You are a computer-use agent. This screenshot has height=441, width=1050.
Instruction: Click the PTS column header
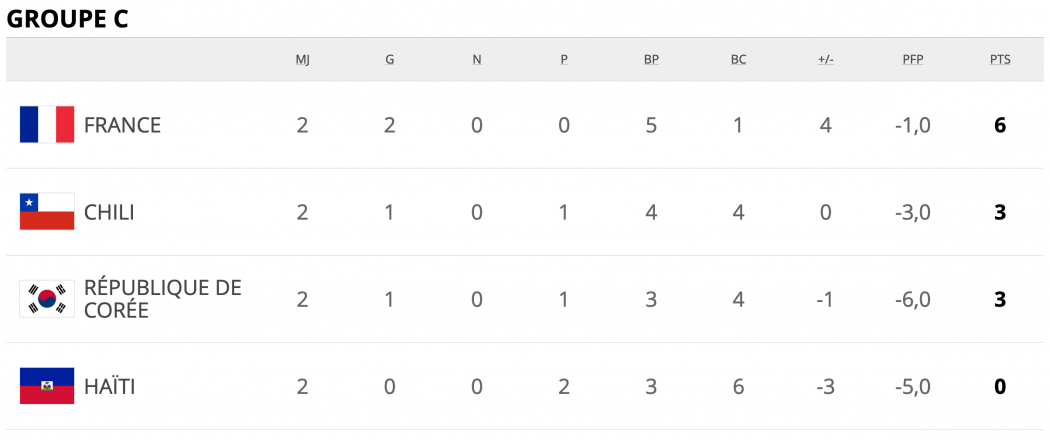(1000, 60)
